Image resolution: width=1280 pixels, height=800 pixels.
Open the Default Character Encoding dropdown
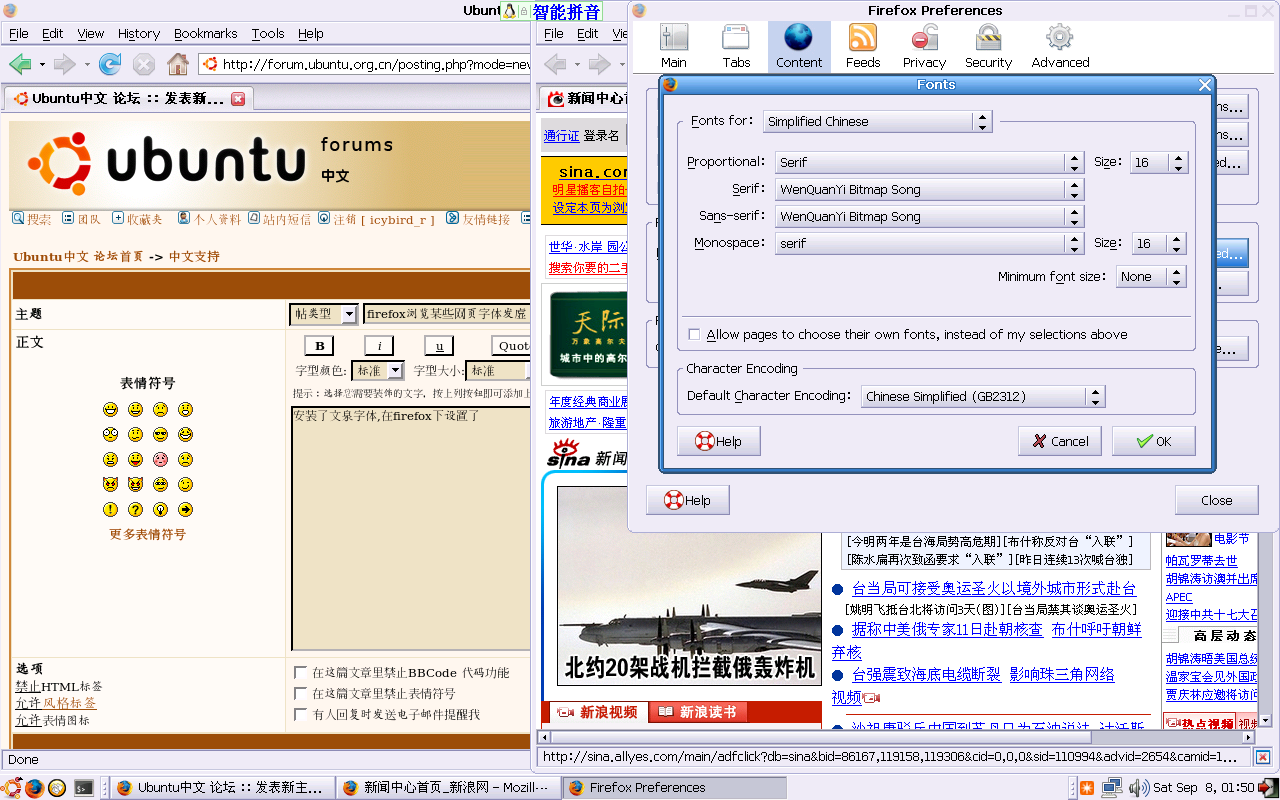[x=983, y=397]
